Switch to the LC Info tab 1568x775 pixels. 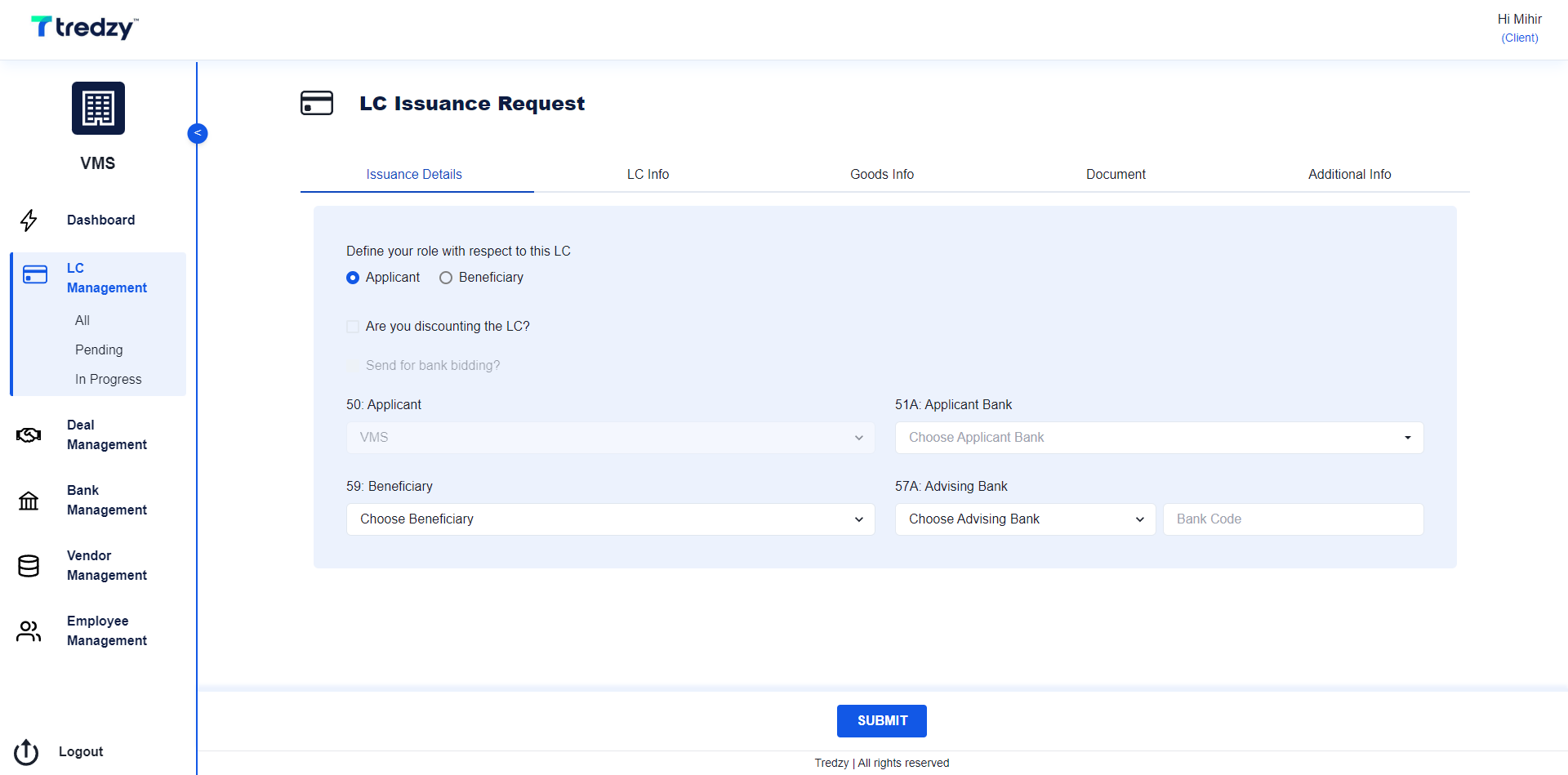pyautogui.click(x=648, y=175)
